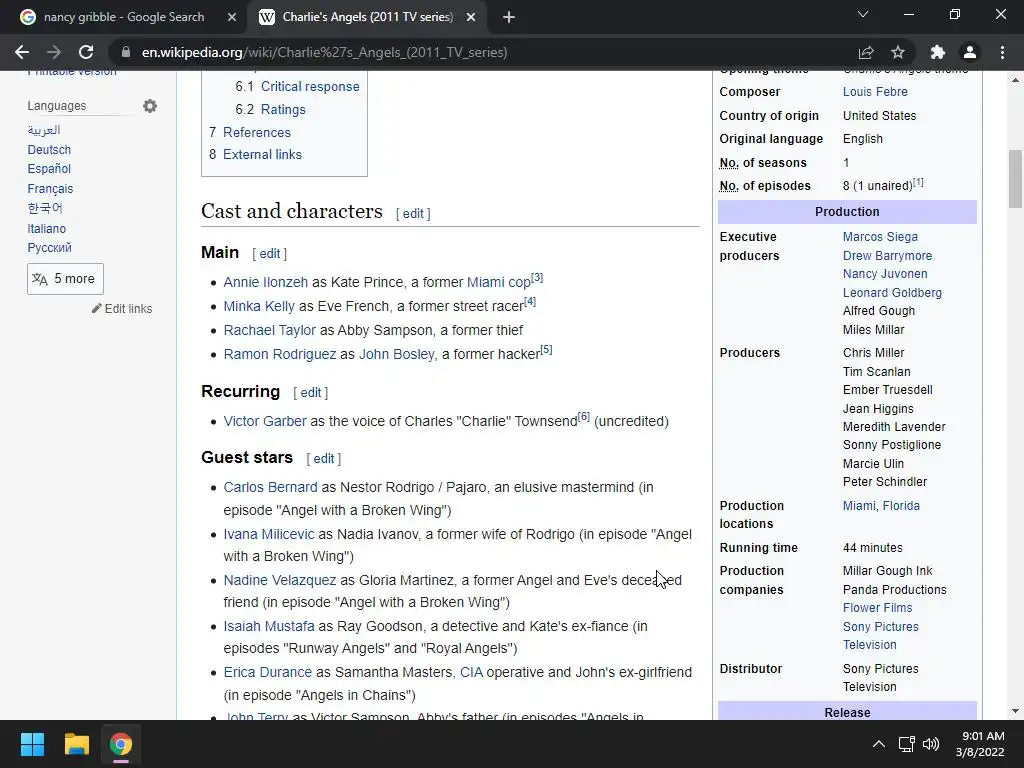This screenshot has width=1024, height=768.
Task: Show hidden system tray icons
Action: (x=879, y=744)
